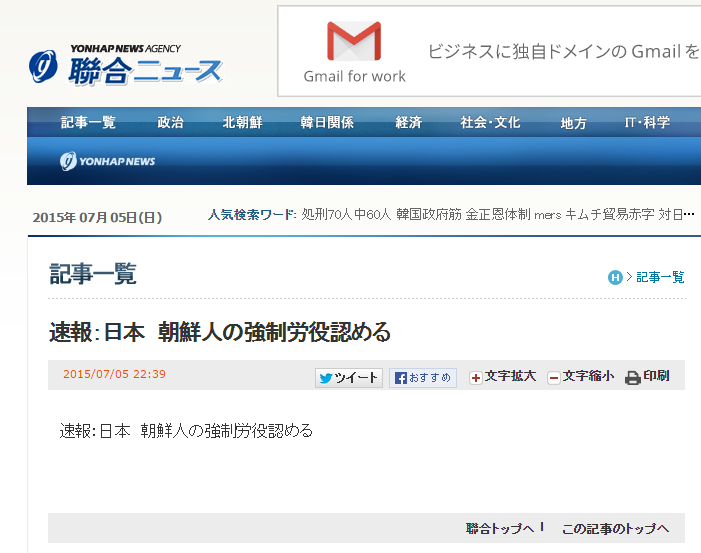The image size is (701, 553).
Task: Click the この記事のトップへ link
Action: point(615,528)
